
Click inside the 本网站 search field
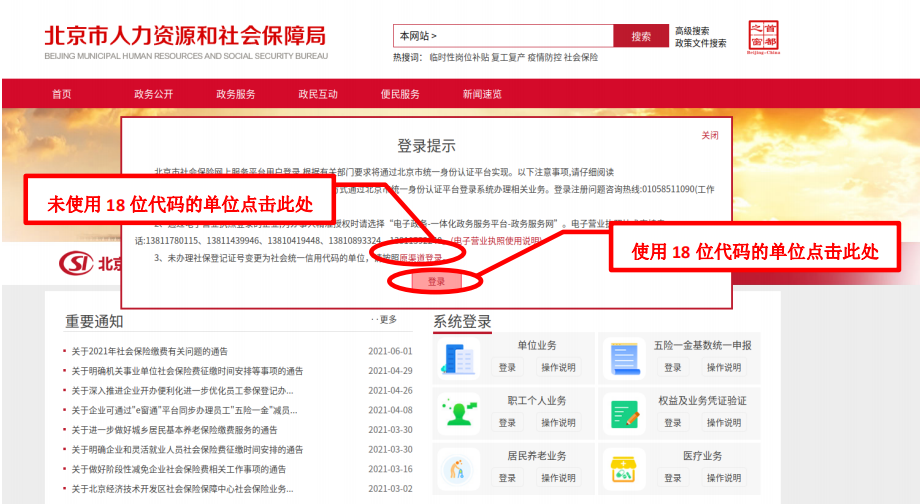502,36
